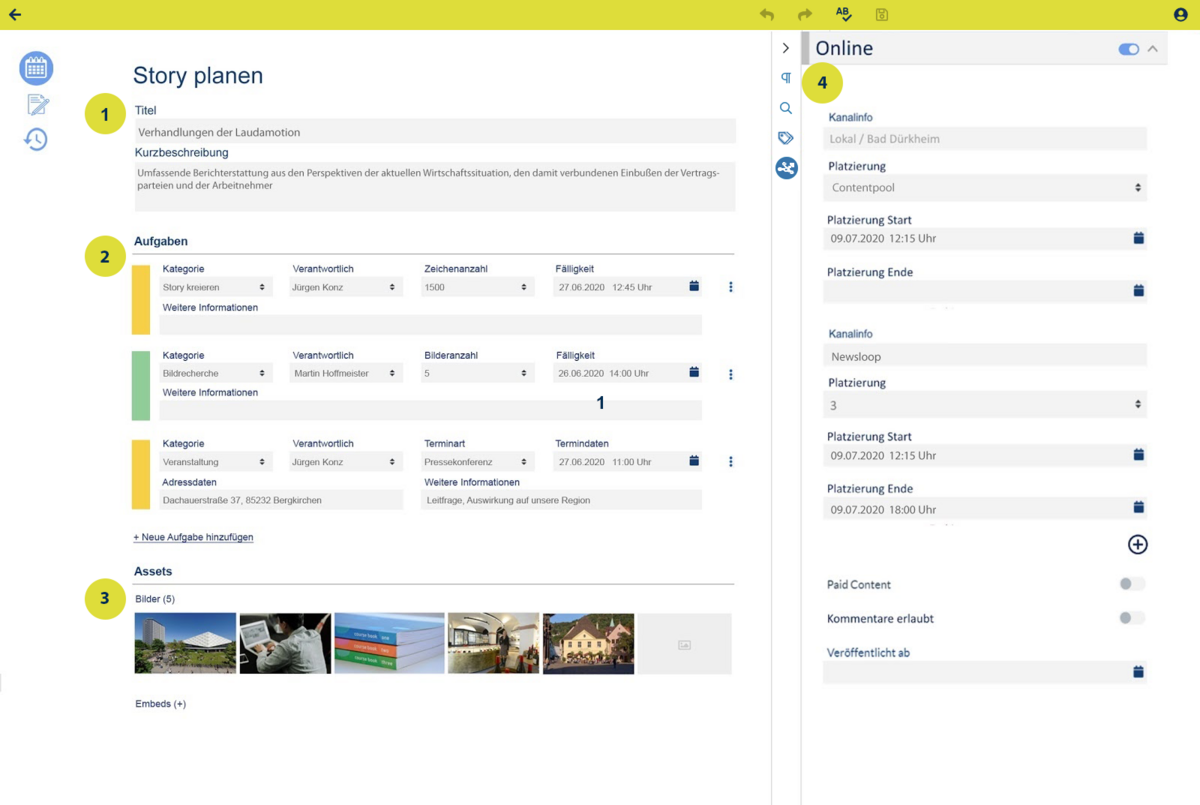Open Zeichenanzahl dropdown showing 1500
Viewport: 1200px width, 805px height.
coord(477,287)
